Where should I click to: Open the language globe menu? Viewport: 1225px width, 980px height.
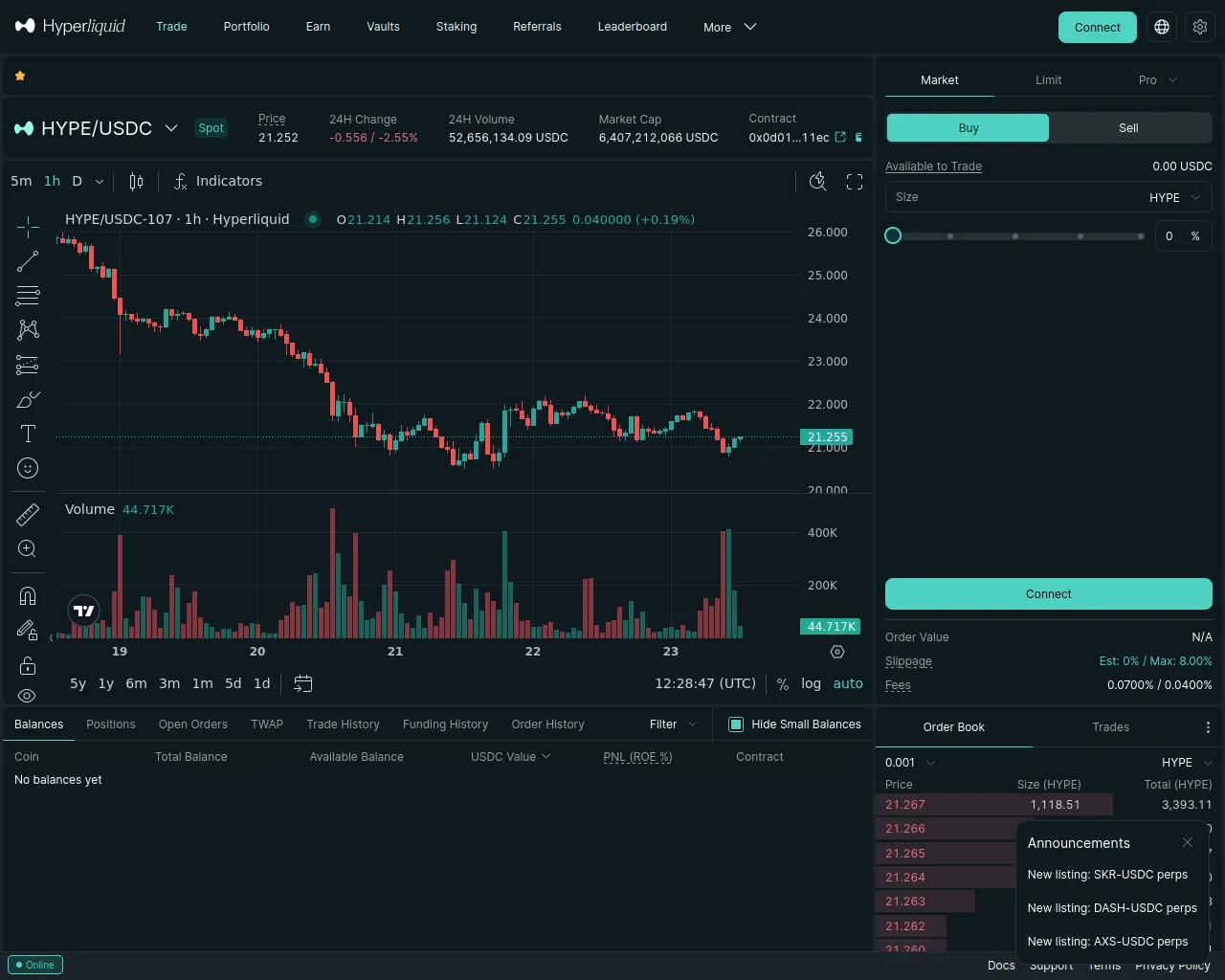pyautogui.click(x=1162, y=27)
